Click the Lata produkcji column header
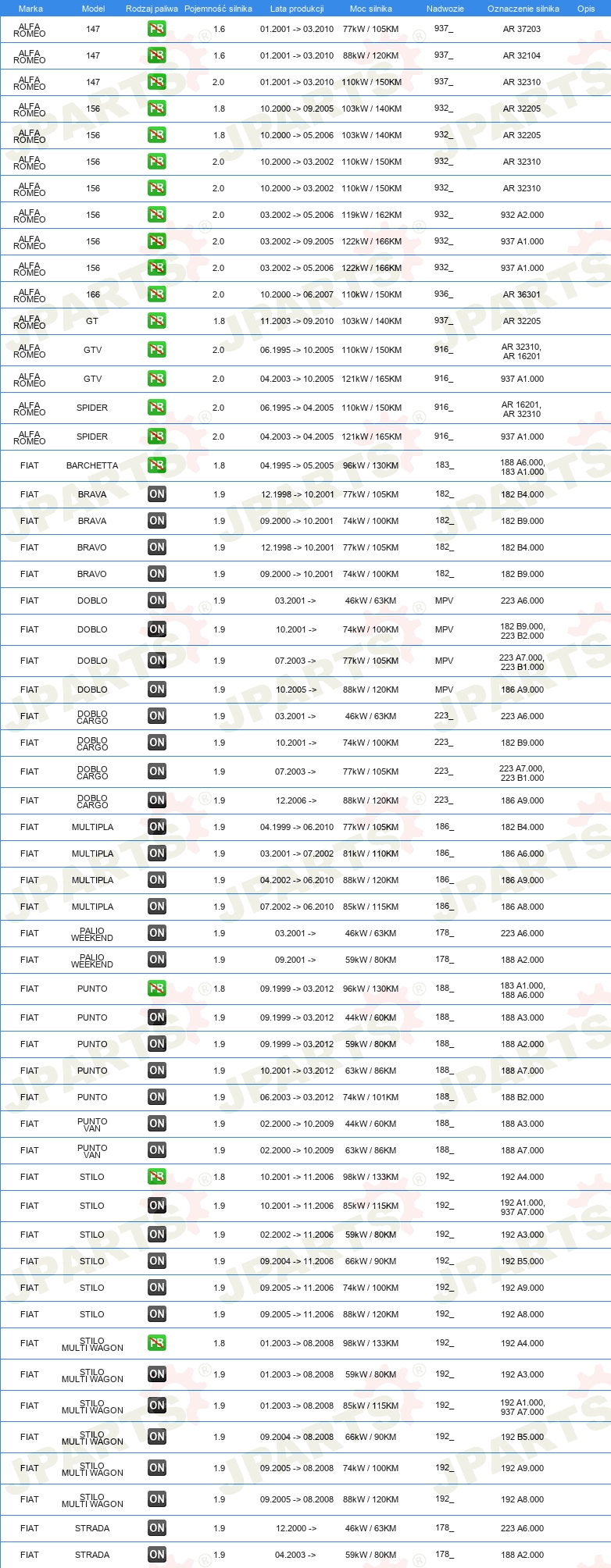This screenshot has width=611, height=1568. 297,9
